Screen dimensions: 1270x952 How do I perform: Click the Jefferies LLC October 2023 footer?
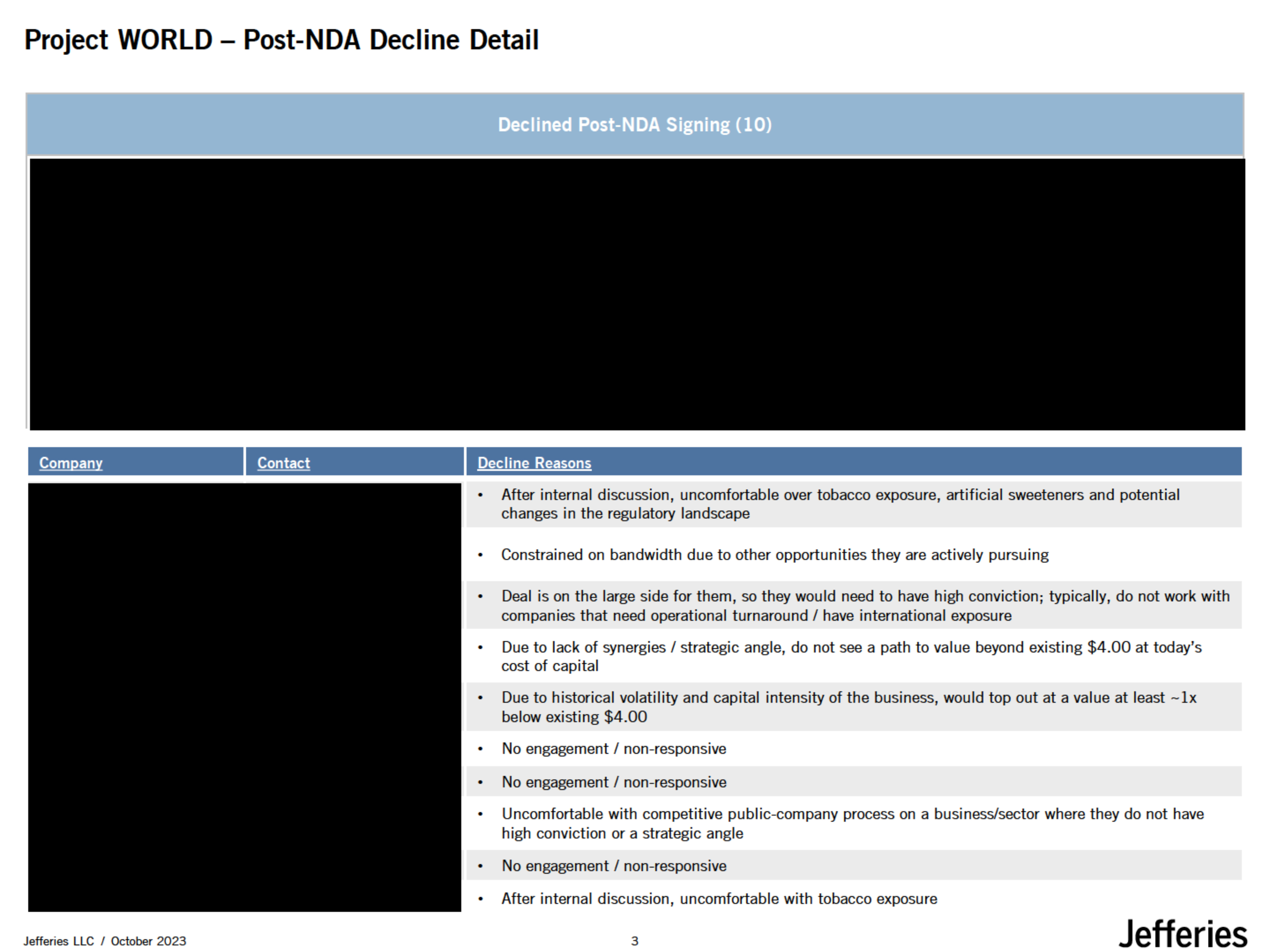point(105,941)
